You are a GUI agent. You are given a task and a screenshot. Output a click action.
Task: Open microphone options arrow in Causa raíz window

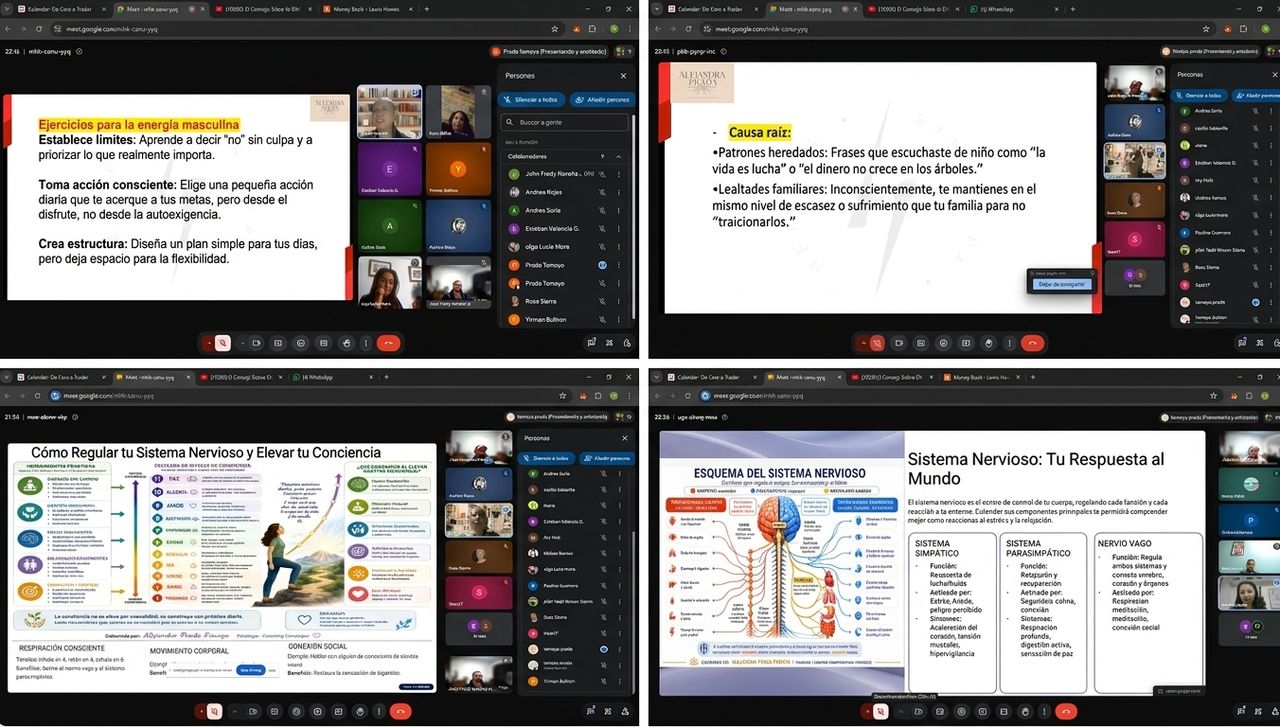[862, 343]
